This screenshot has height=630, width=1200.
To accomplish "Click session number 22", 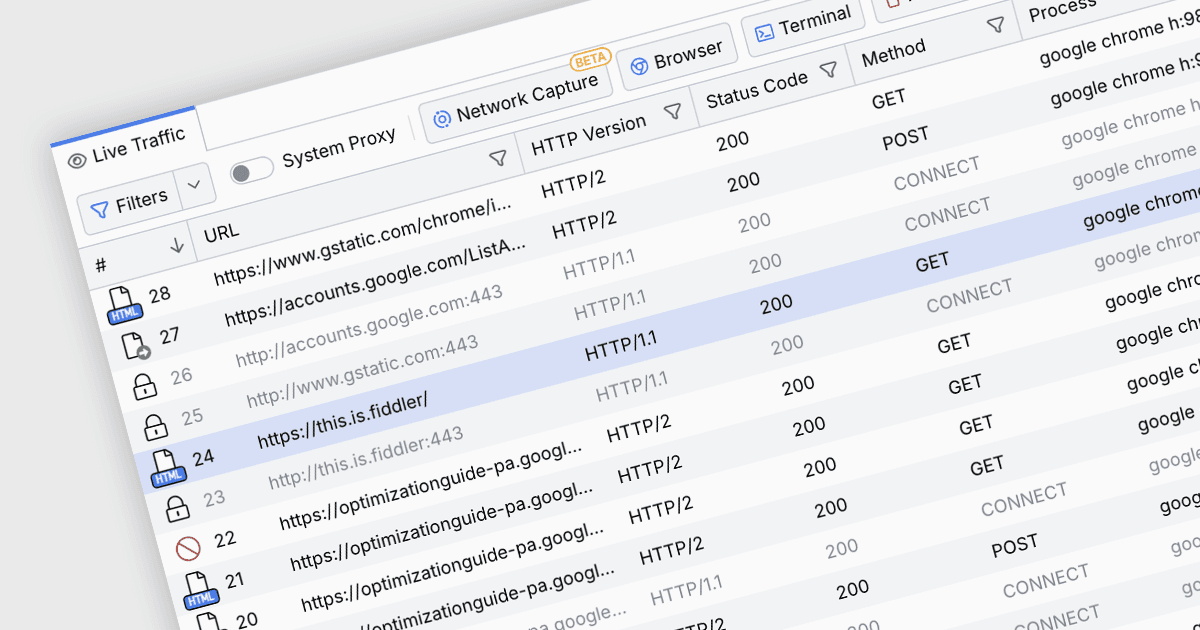I will 225,539.
